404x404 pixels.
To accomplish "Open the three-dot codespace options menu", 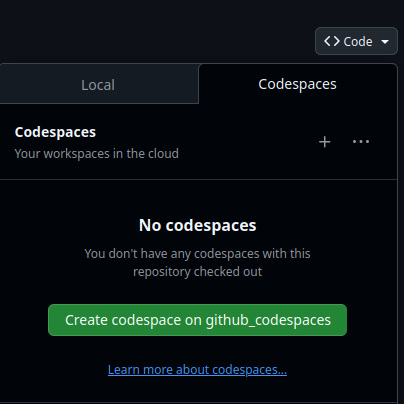I will (361, 142).
